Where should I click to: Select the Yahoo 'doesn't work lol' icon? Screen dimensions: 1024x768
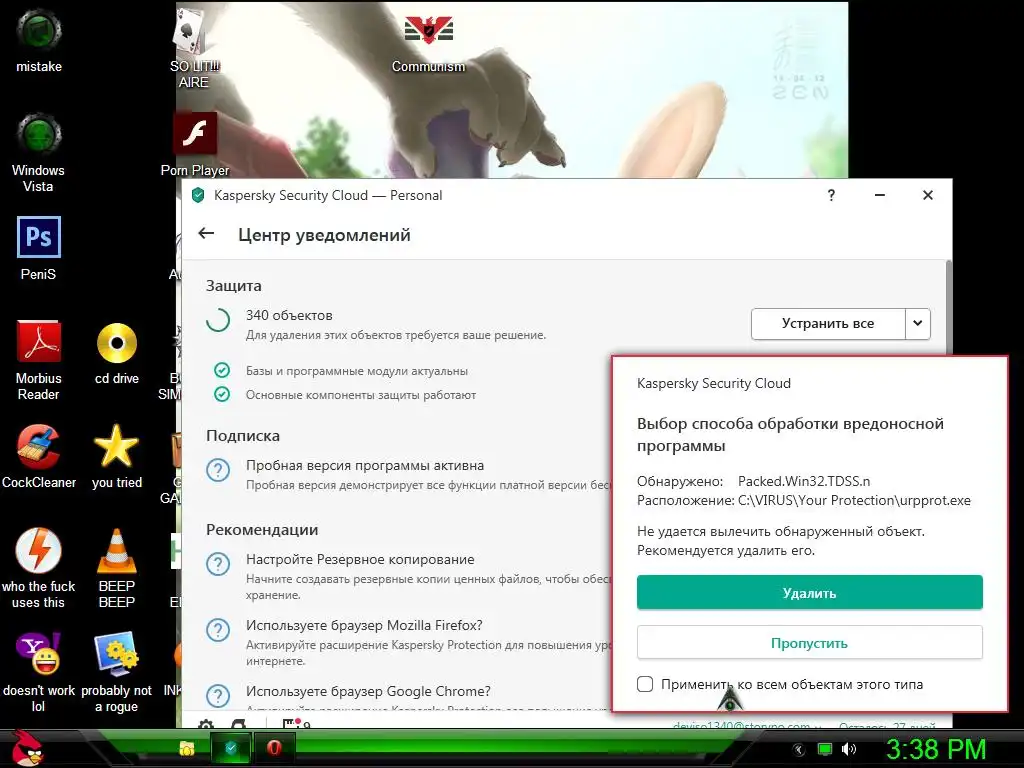(x=39, y=671)
